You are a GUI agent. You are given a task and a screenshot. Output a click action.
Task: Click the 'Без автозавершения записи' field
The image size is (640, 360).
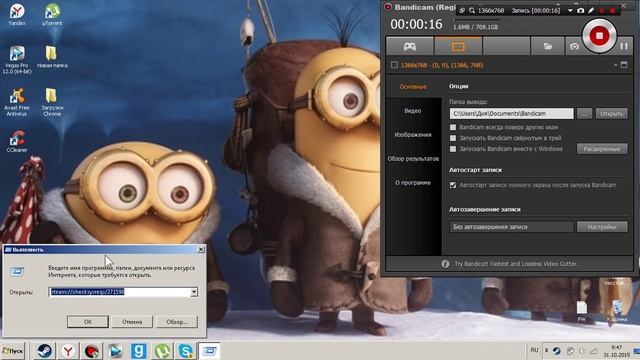[511, 227]
